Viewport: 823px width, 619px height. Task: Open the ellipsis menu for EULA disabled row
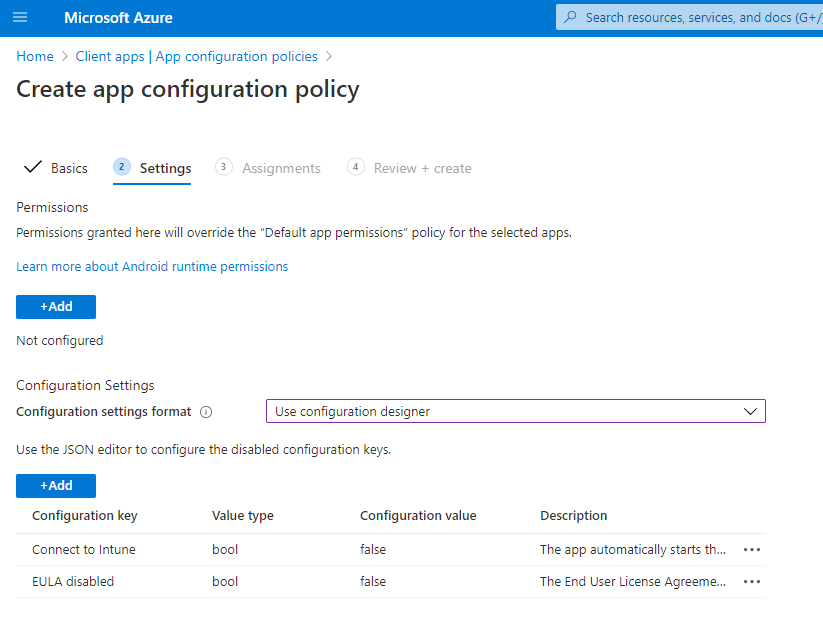click(752, 582)
